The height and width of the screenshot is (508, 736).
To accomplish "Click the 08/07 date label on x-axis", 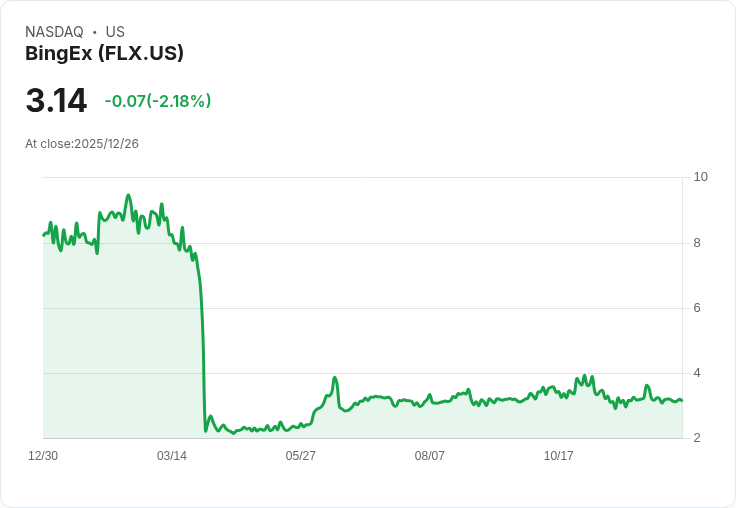I will 429,456.
